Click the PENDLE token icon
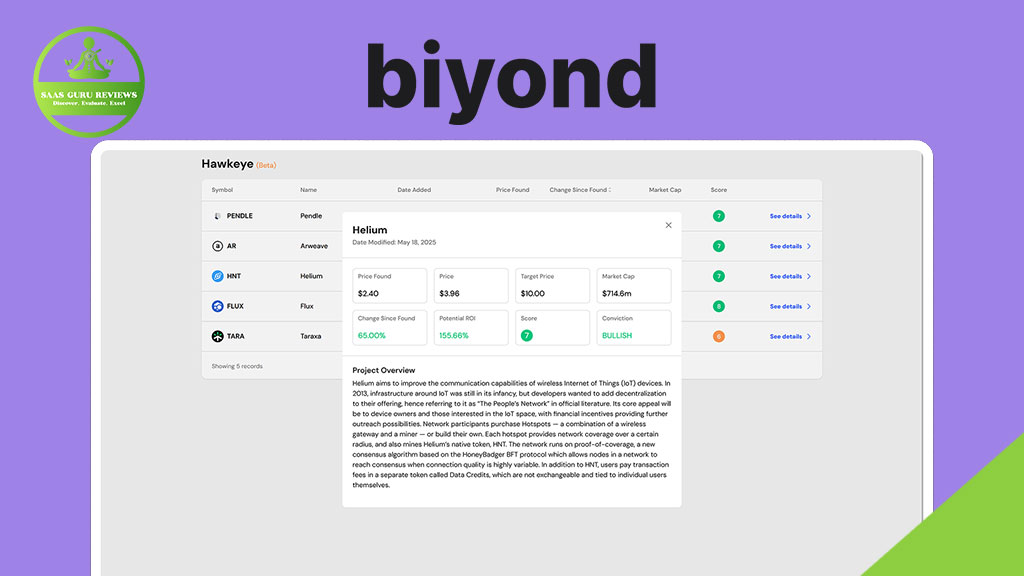The image size is (1024, 576). coord(217,216)
